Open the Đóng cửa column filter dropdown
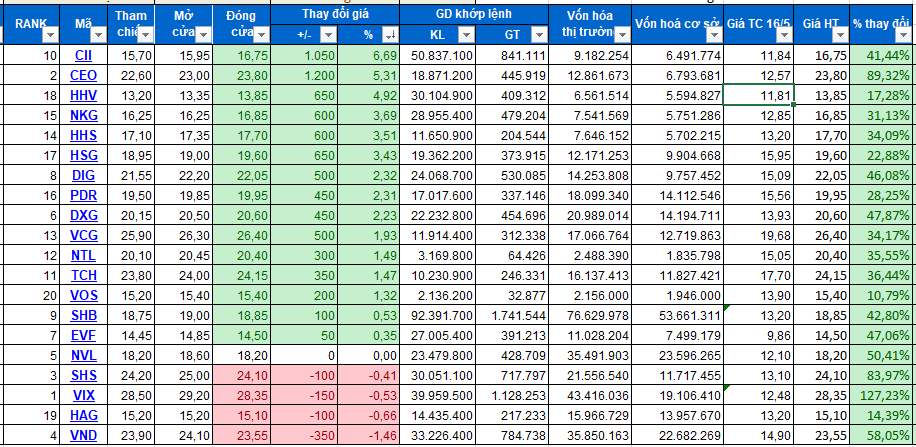Screen dimensions: 916x447 (x=261, y=34)
